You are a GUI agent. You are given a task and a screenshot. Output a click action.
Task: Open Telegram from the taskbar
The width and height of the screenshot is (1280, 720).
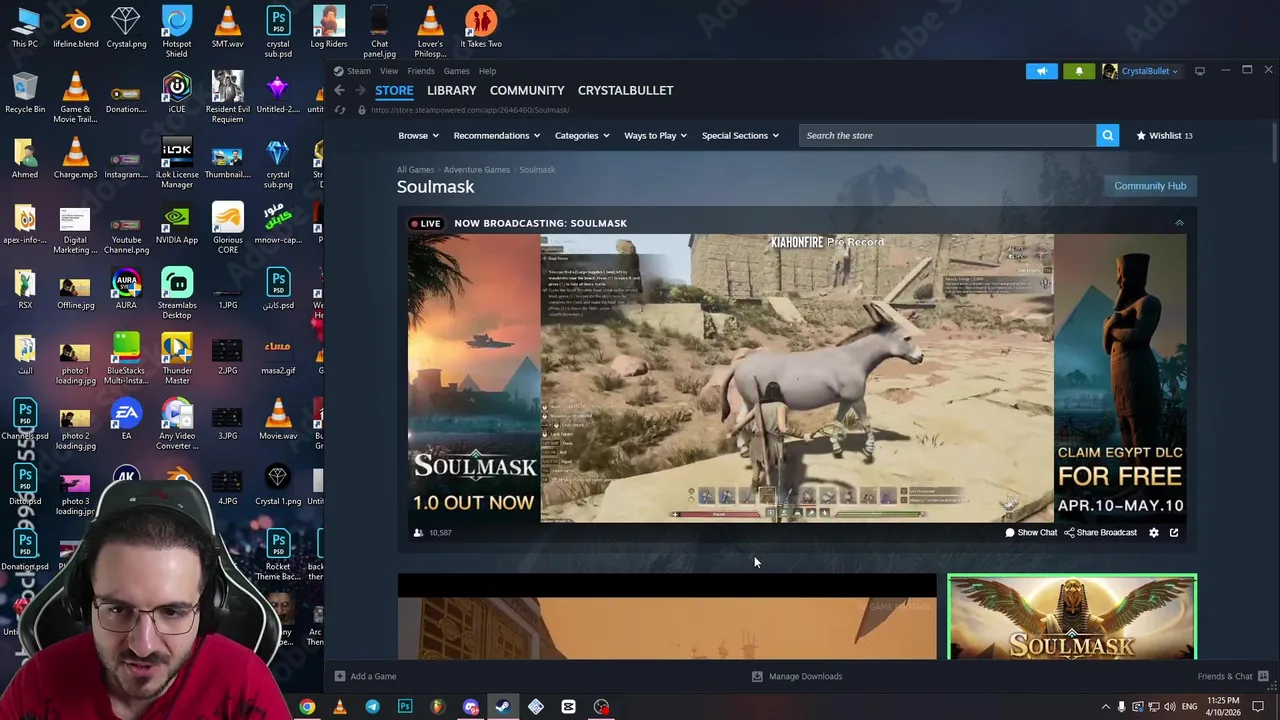tap(372, 707)
